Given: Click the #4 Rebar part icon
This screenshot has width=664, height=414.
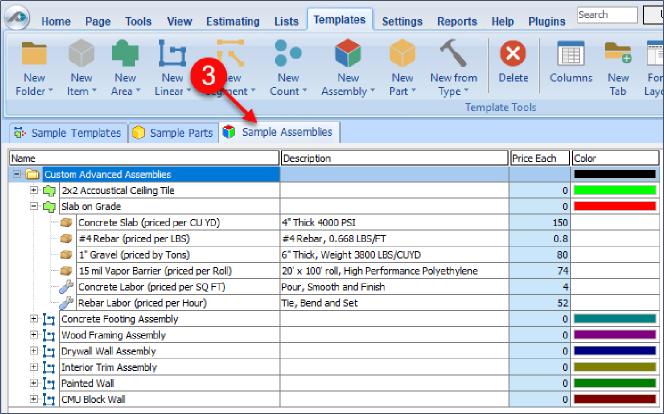Looking at the screenshot, I should click(x=66, y=239).
